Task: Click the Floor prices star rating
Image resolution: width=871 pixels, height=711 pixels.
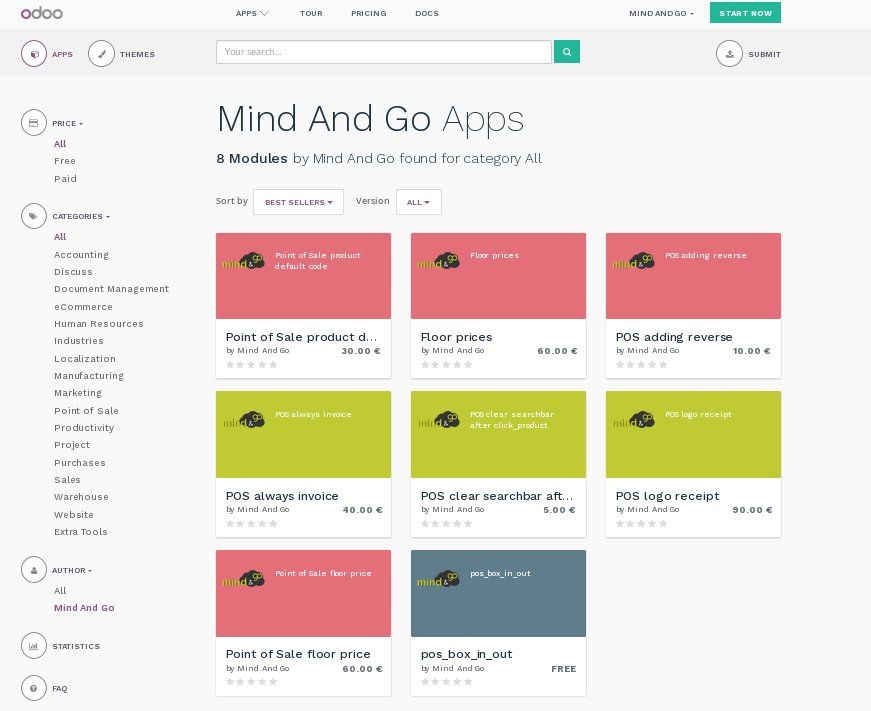Action: point(447,364)
